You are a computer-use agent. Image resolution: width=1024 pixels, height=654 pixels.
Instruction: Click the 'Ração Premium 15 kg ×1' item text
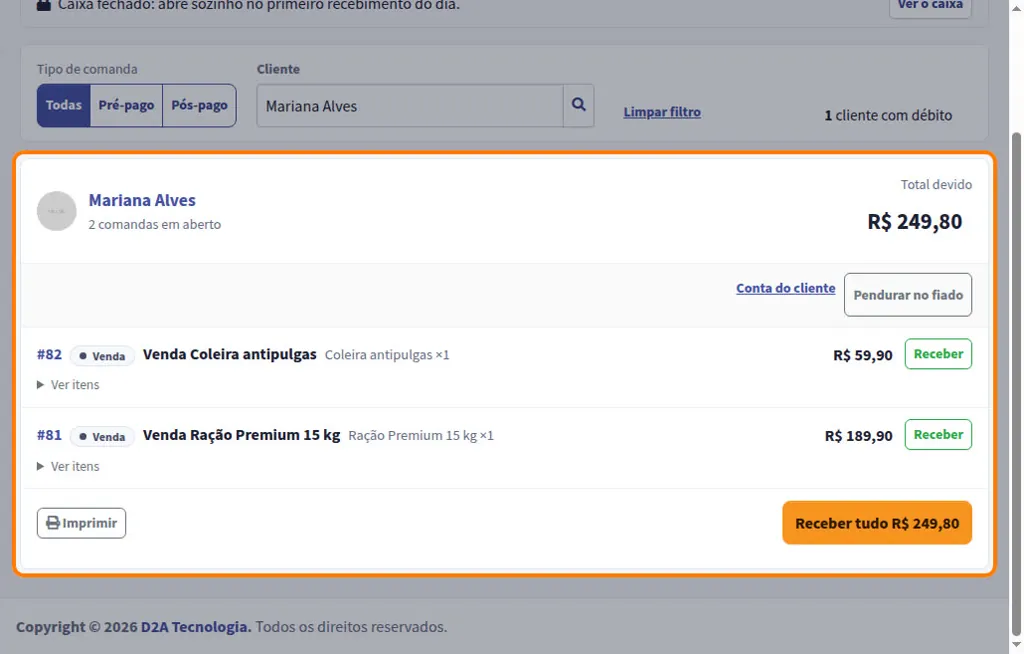click(x=421, y=436)
